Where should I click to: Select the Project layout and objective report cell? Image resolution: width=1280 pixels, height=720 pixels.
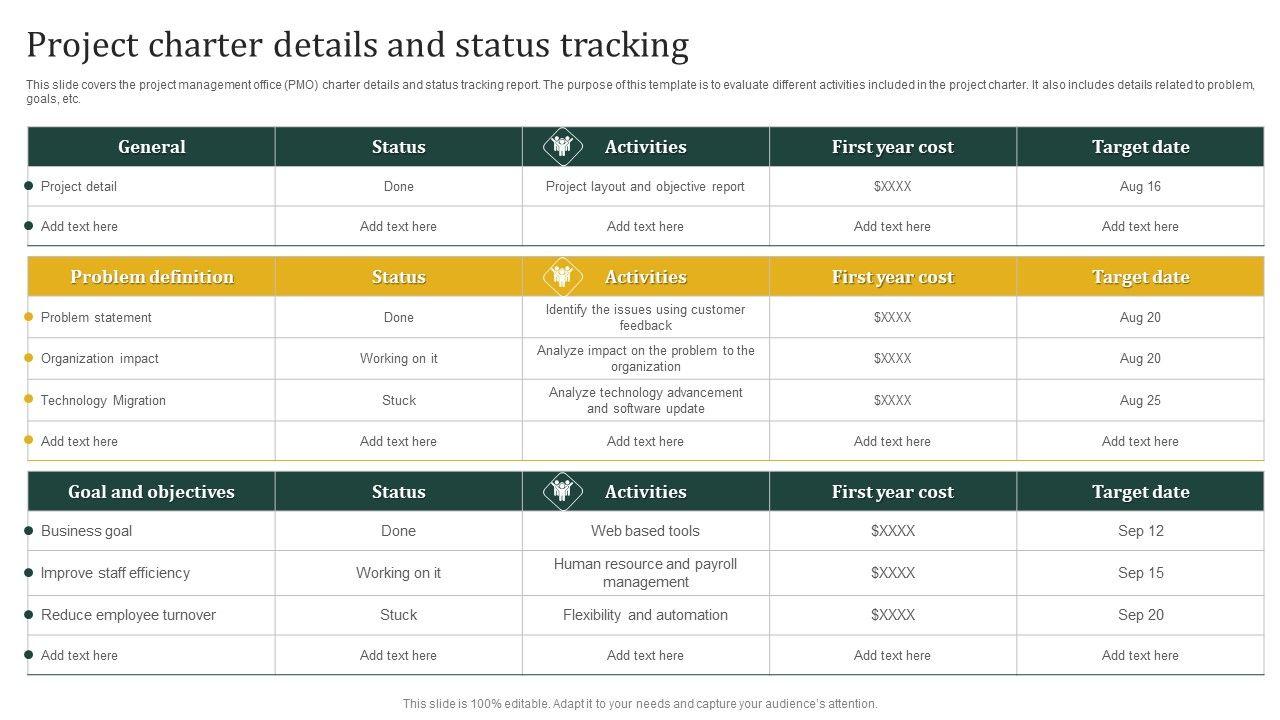pyautogui.click(x=645, y=186)
